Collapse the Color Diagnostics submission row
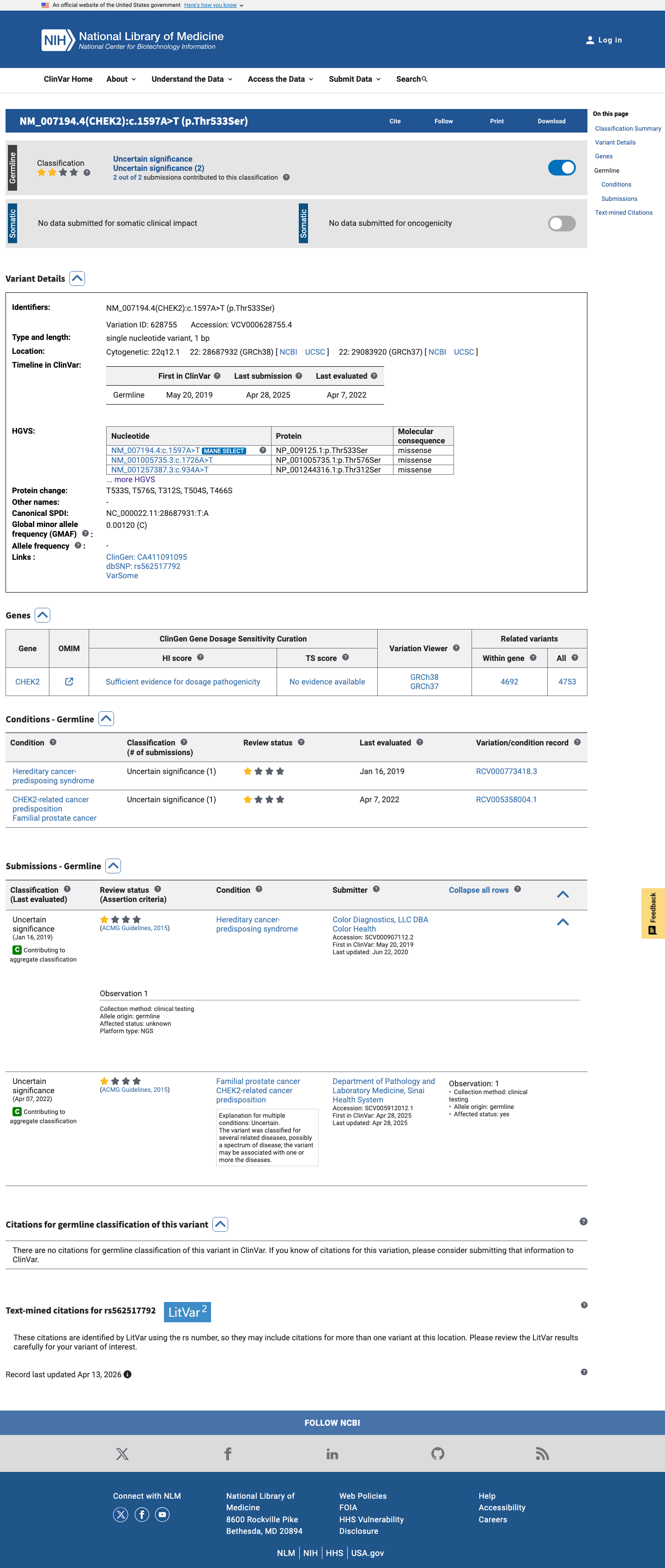Screen dimensions: 665x1568 pyautogui.click(x=563, y=921)
